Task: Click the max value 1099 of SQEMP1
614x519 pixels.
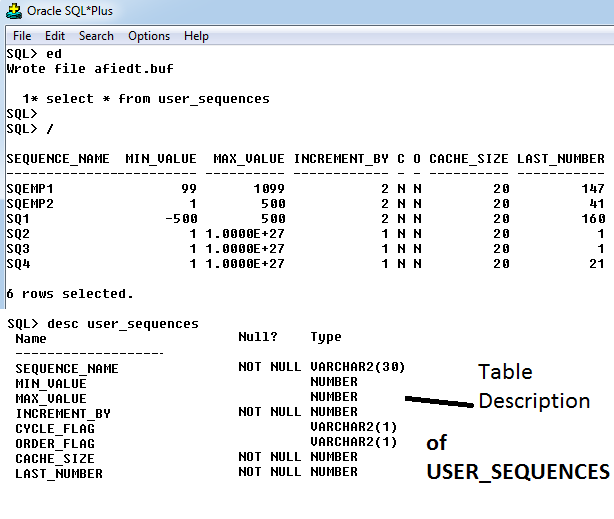Action: [x=269, y=189]
